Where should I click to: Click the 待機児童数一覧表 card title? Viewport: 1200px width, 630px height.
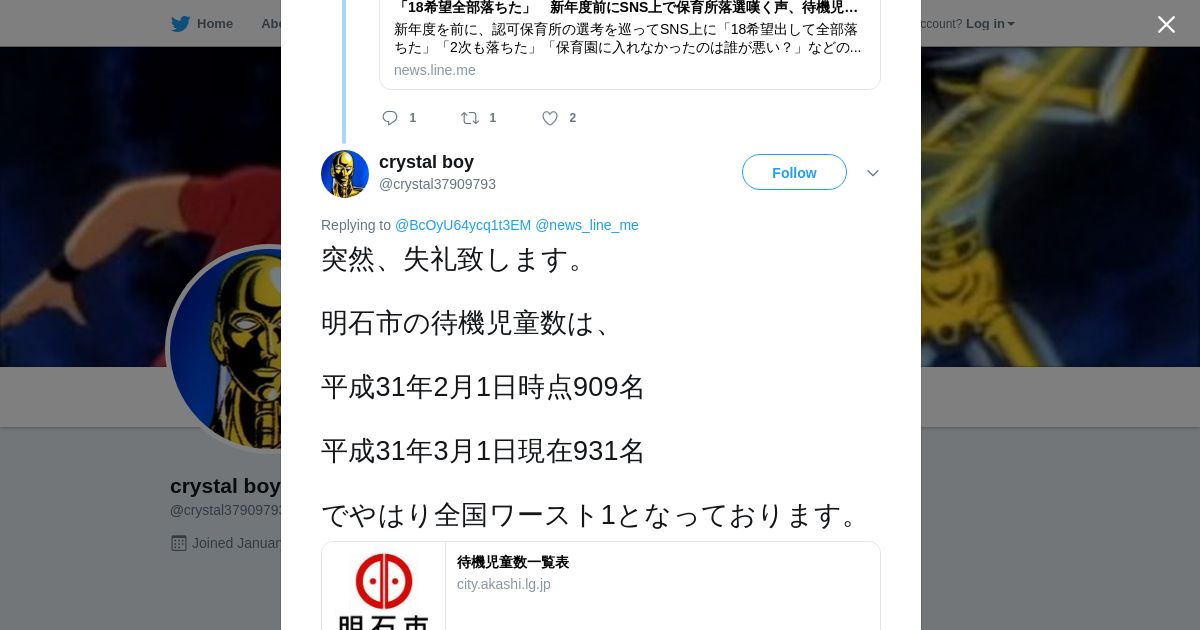pyautogui.click(x=513, y=562)
